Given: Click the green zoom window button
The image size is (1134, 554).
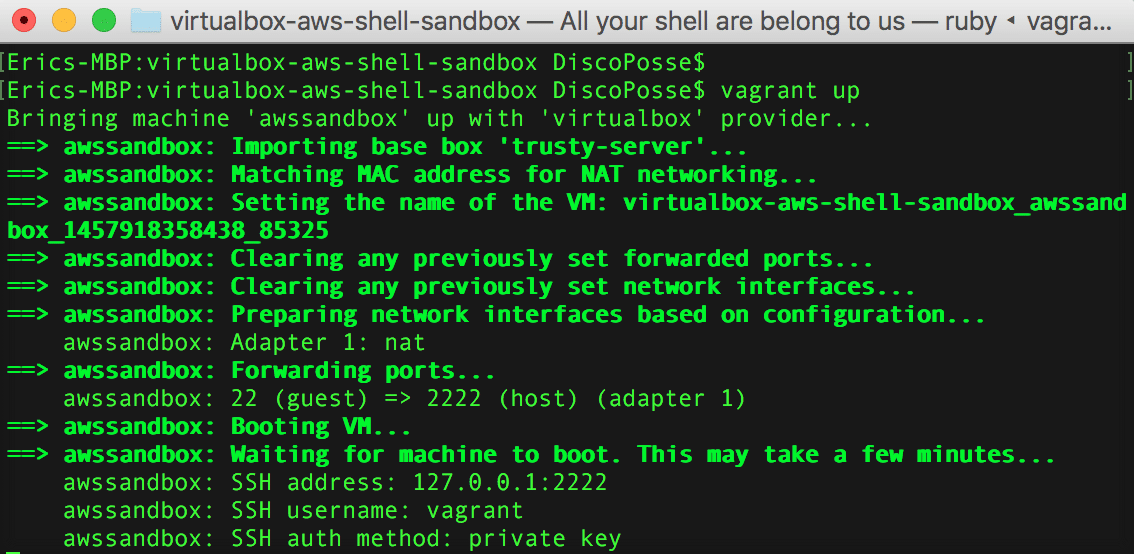Looking at the screenshot, I should click(x=103, y=19).
